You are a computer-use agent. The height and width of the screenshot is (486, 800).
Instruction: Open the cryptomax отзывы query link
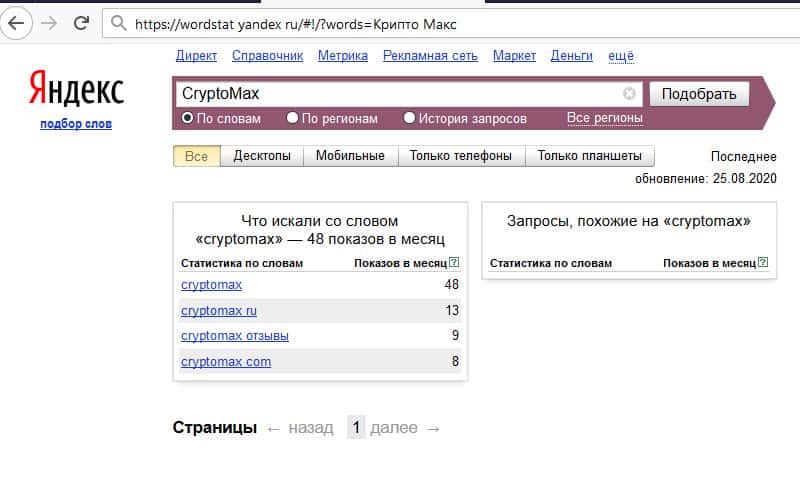pos(234,336)
